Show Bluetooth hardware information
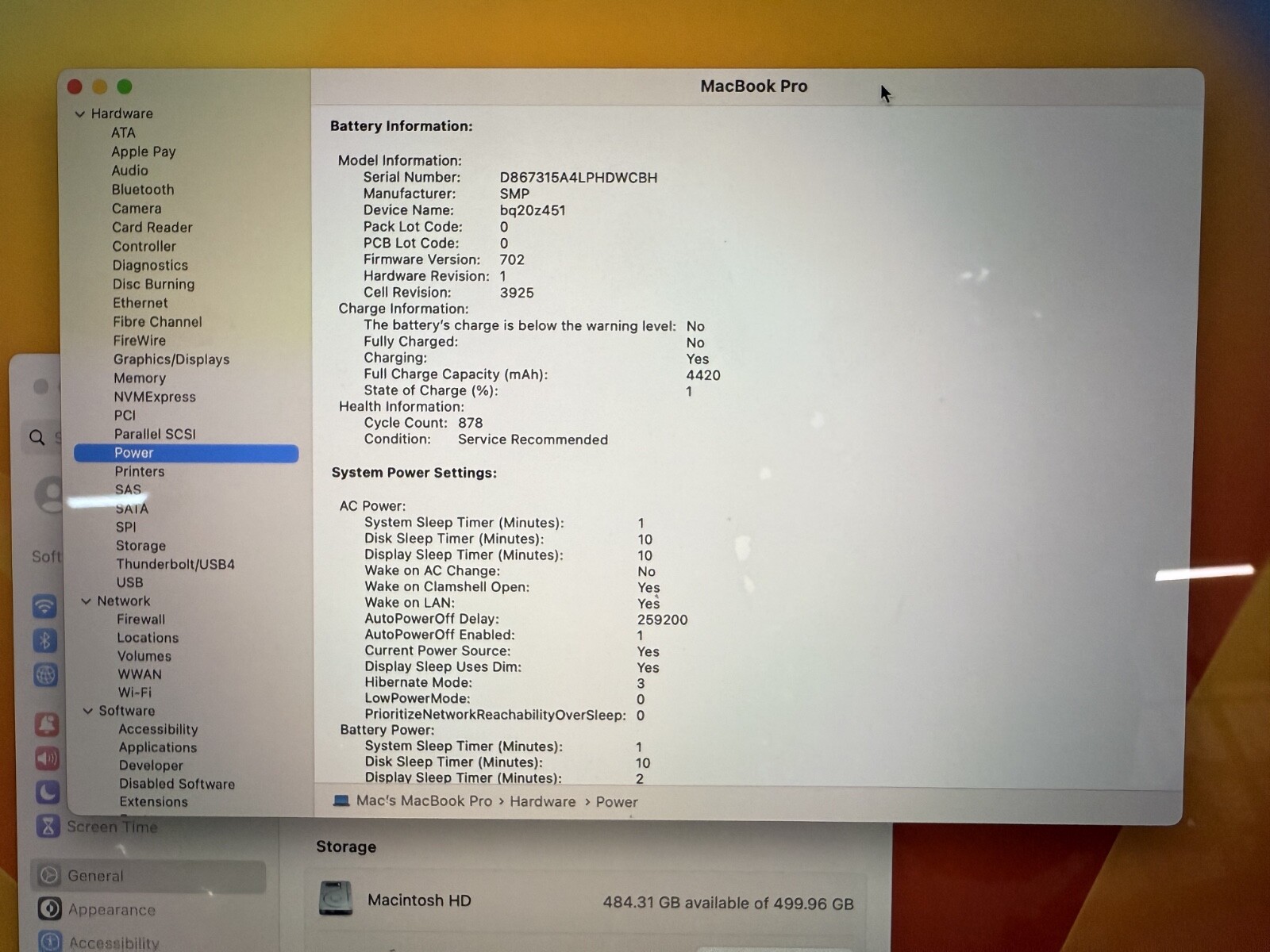Screen dimensions: 1270x952 tap(143, 190)
